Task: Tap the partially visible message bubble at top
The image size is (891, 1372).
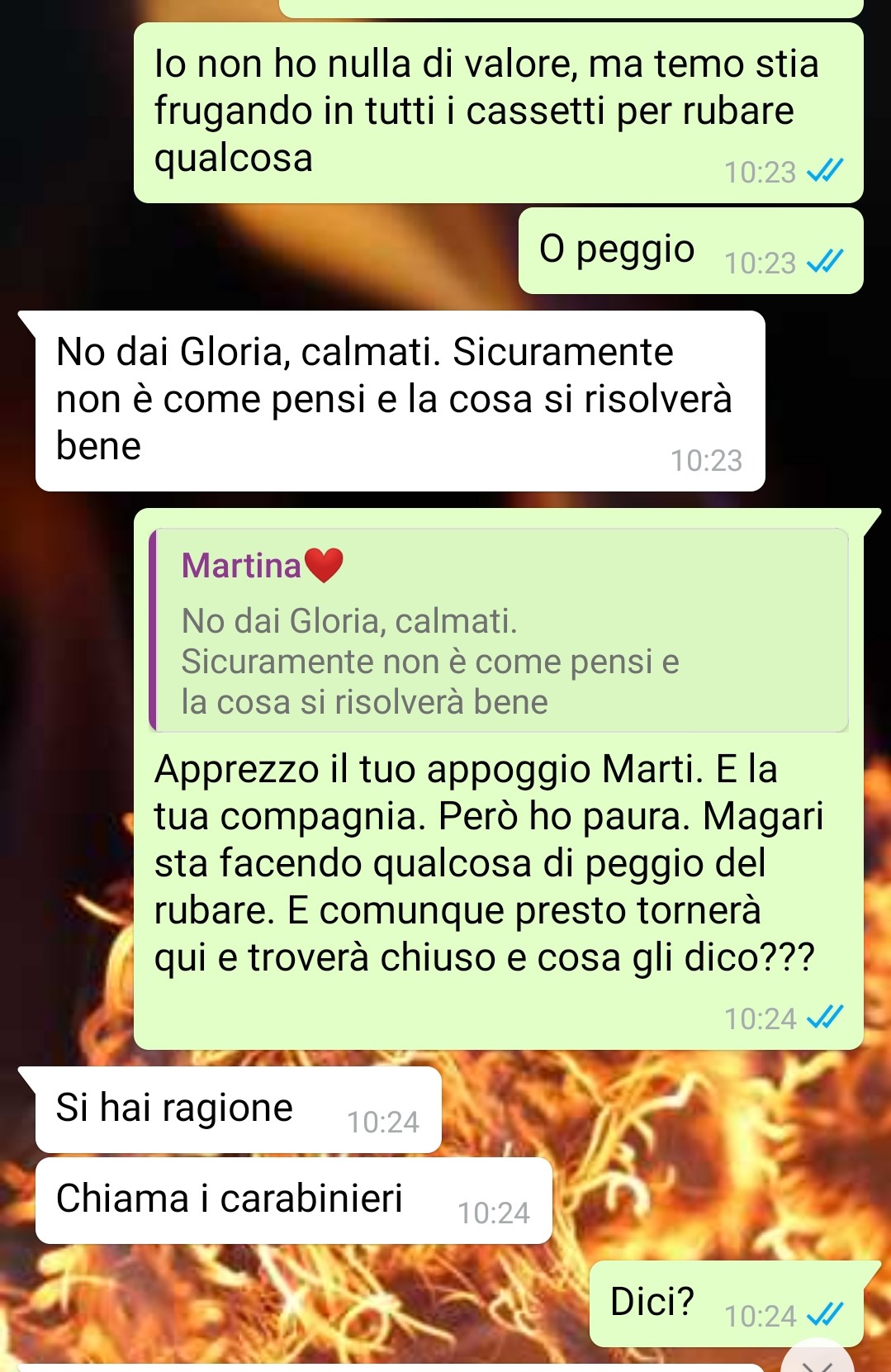Action: click(571, 8)
